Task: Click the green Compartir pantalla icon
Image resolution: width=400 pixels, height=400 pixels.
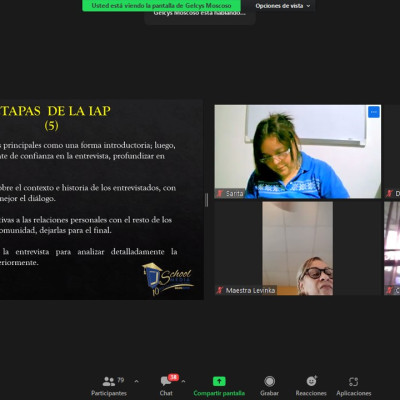Action: click(219, 381)
